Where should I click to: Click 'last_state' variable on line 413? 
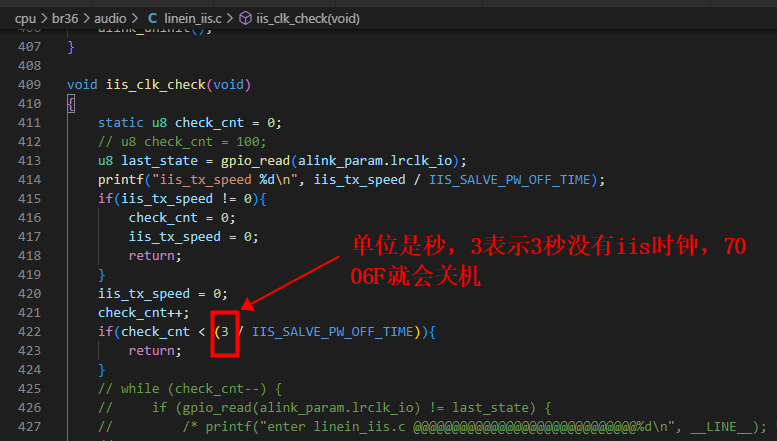(x=159, y=161)
